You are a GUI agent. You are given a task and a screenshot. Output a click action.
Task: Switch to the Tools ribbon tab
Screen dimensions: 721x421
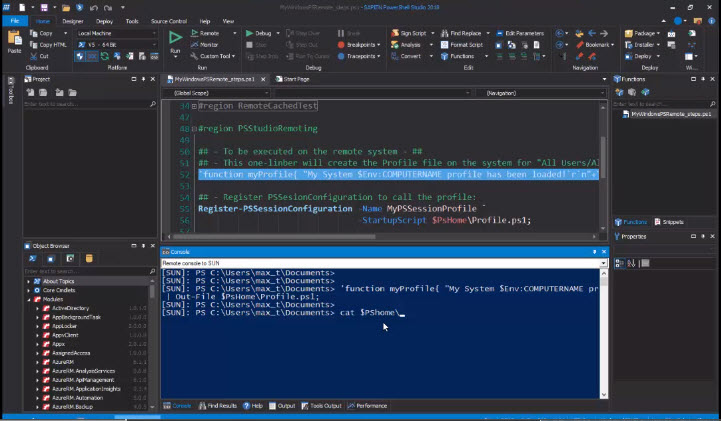point(132,21)
